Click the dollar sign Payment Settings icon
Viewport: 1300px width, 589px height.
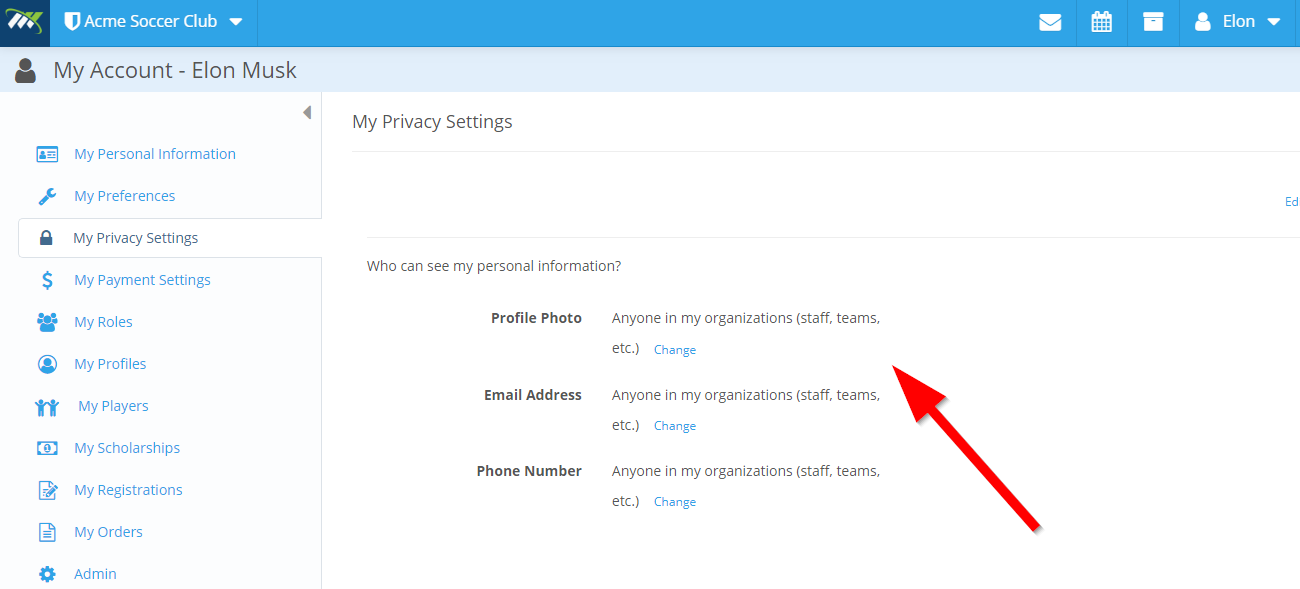click(47, 280)
